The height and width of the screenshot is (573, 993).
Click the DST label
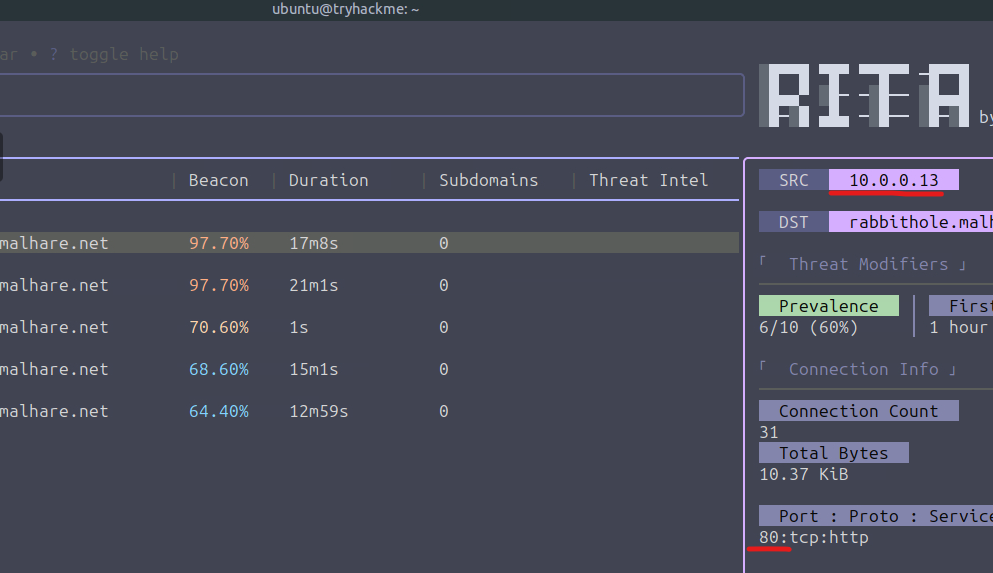tap(794, 222)
